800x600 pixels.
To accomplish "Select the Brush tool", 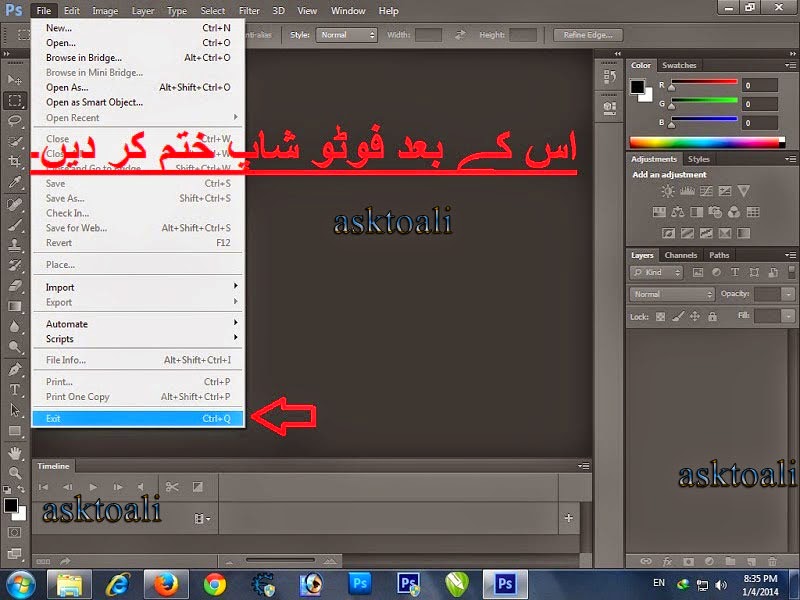I will 15,225.
